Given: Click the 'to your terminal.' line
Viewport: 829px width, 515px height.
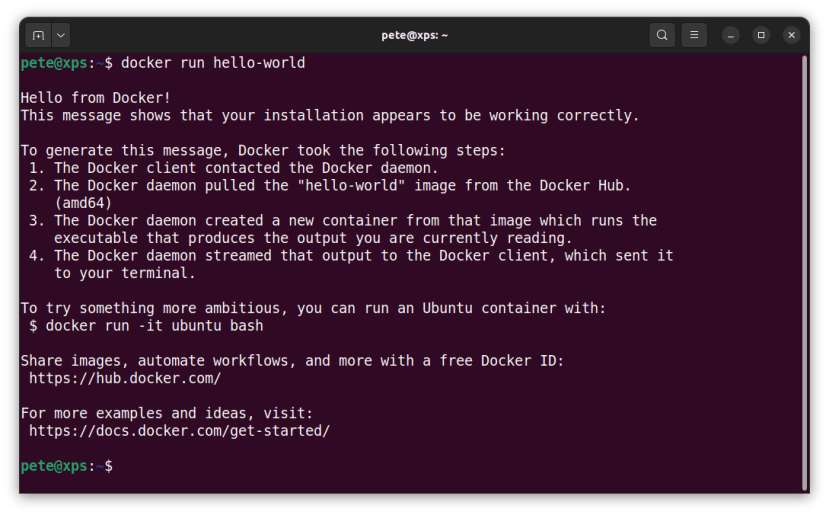Looking at the screenshot, I should pos(125,273).
